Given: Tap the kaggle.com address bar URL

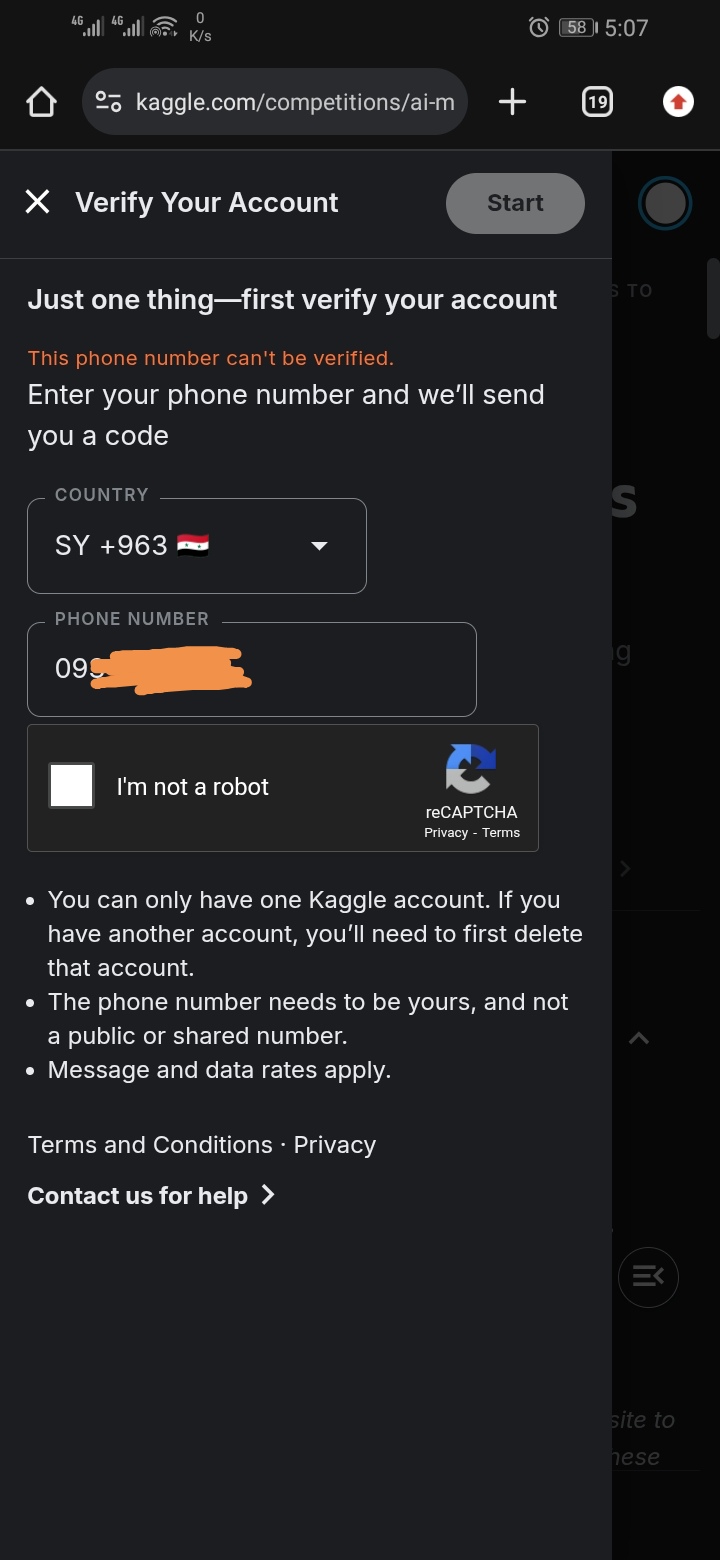Looking at the screenshot, I should tap(295, 102).
